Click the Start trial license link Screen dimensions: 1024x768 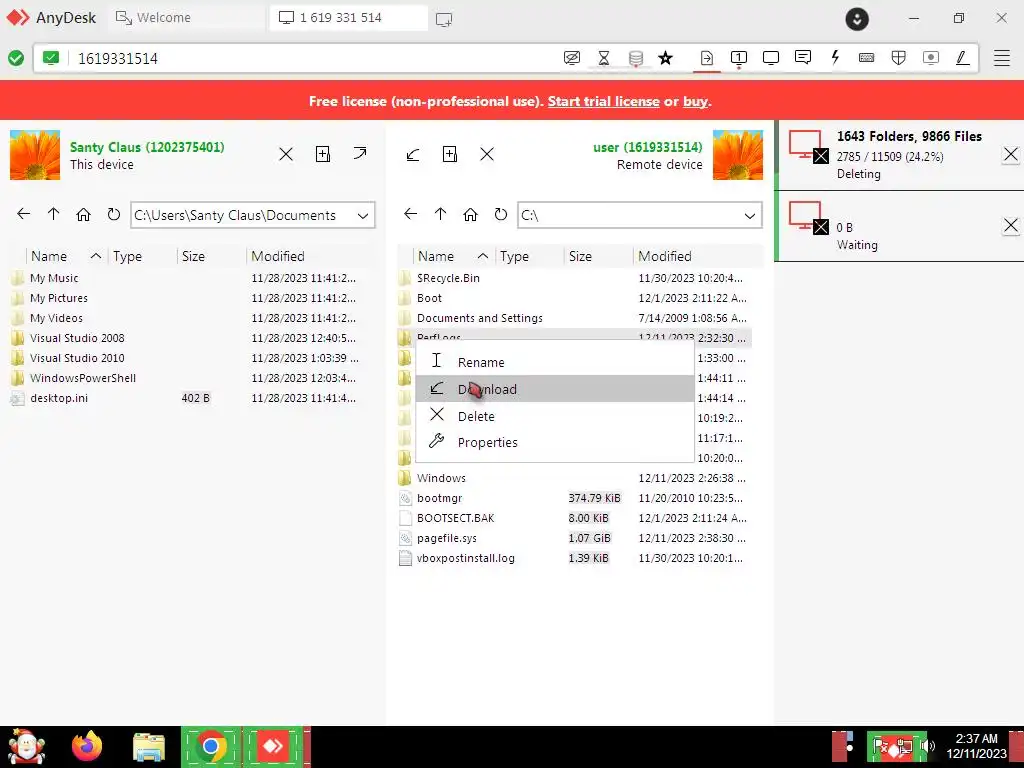[603, 101]
